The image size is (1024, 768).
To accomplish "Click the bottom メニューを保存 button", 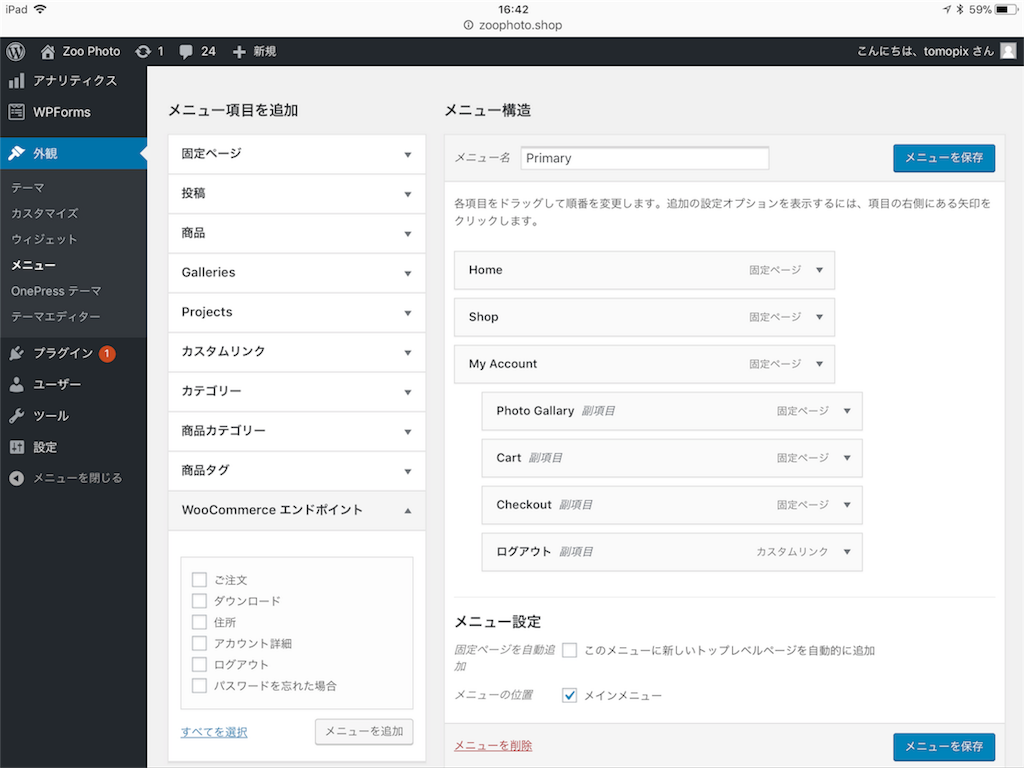I will tap(944, 746).
